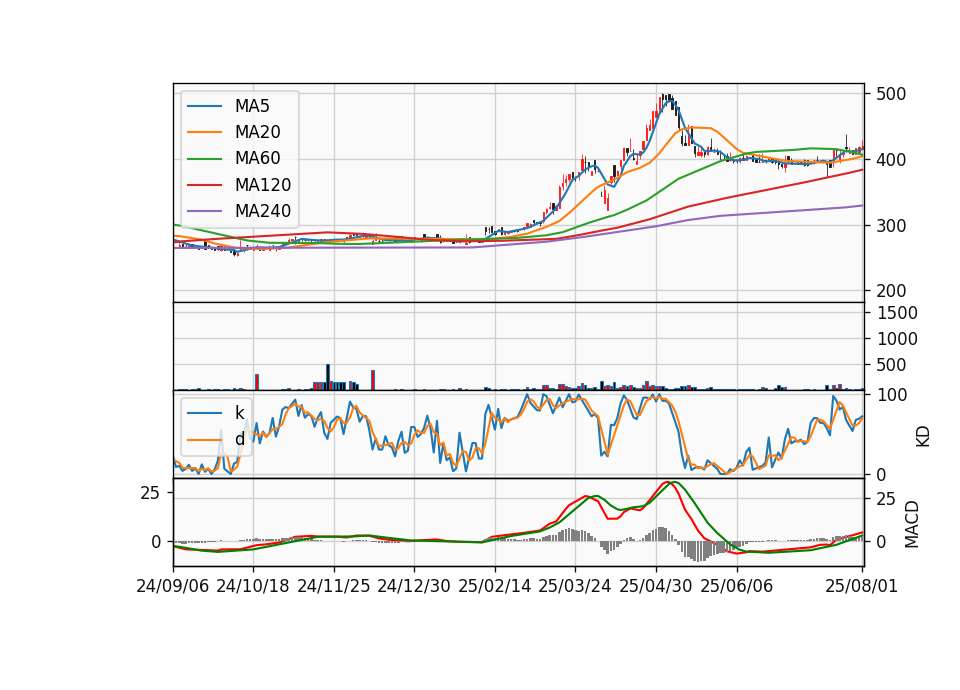Click the MA240 legend label
Image resolution: width=960 pixels, height=690 pixels.
click(x=263, y=211)
